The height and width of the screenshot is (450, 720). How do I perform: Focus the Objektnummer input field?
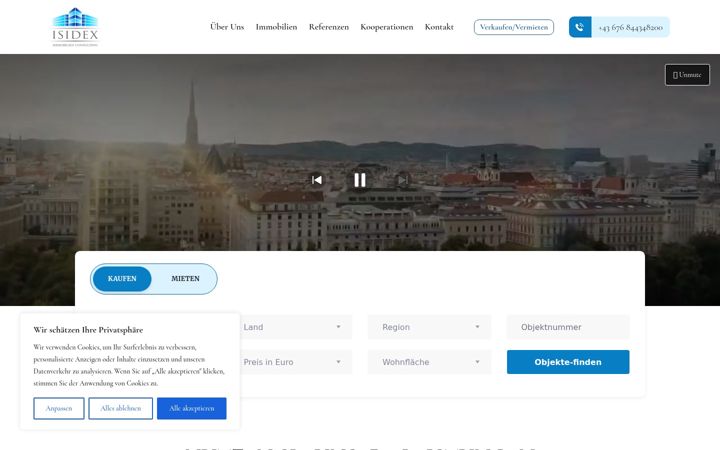coord(568,327)
